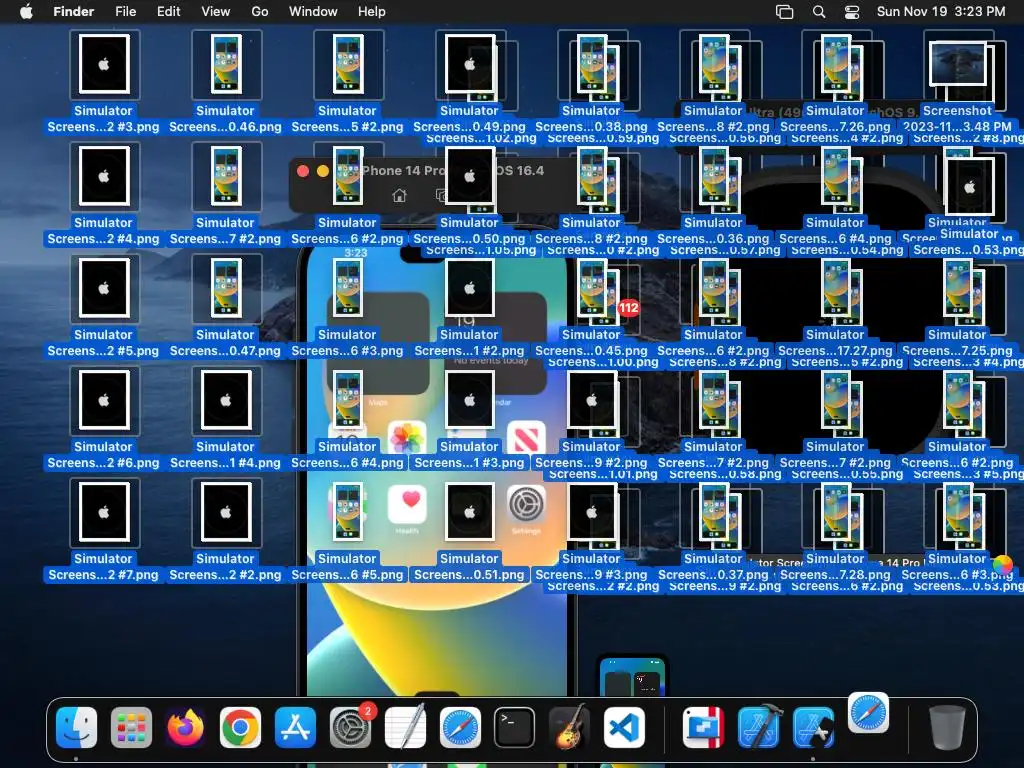Open Health app in the iPhone simulator
The width and height of the screenshot is (1024, 768).
tap(408, 504)
